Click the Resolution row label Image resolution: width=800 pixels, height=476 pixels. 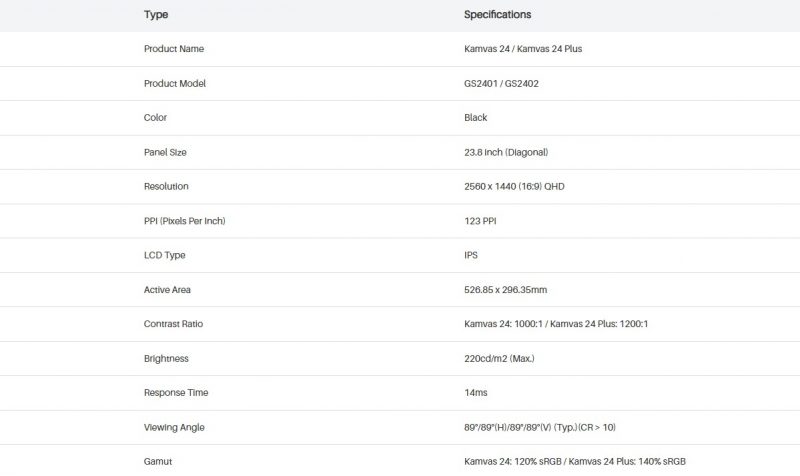click(166, 187)
